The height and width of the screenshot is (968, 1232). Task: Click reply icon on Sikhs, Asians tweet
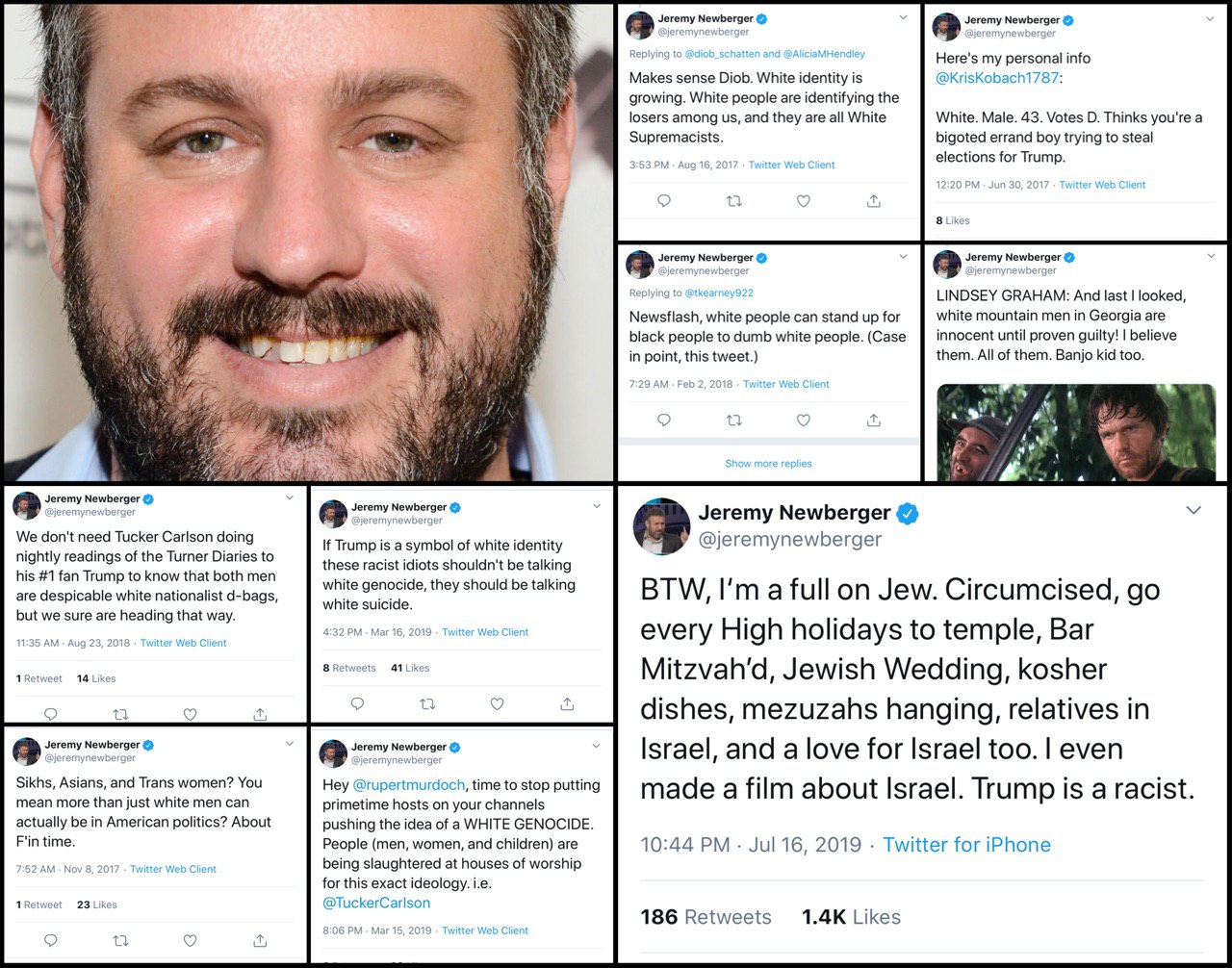pyautogui.click(x=51, y=940)
